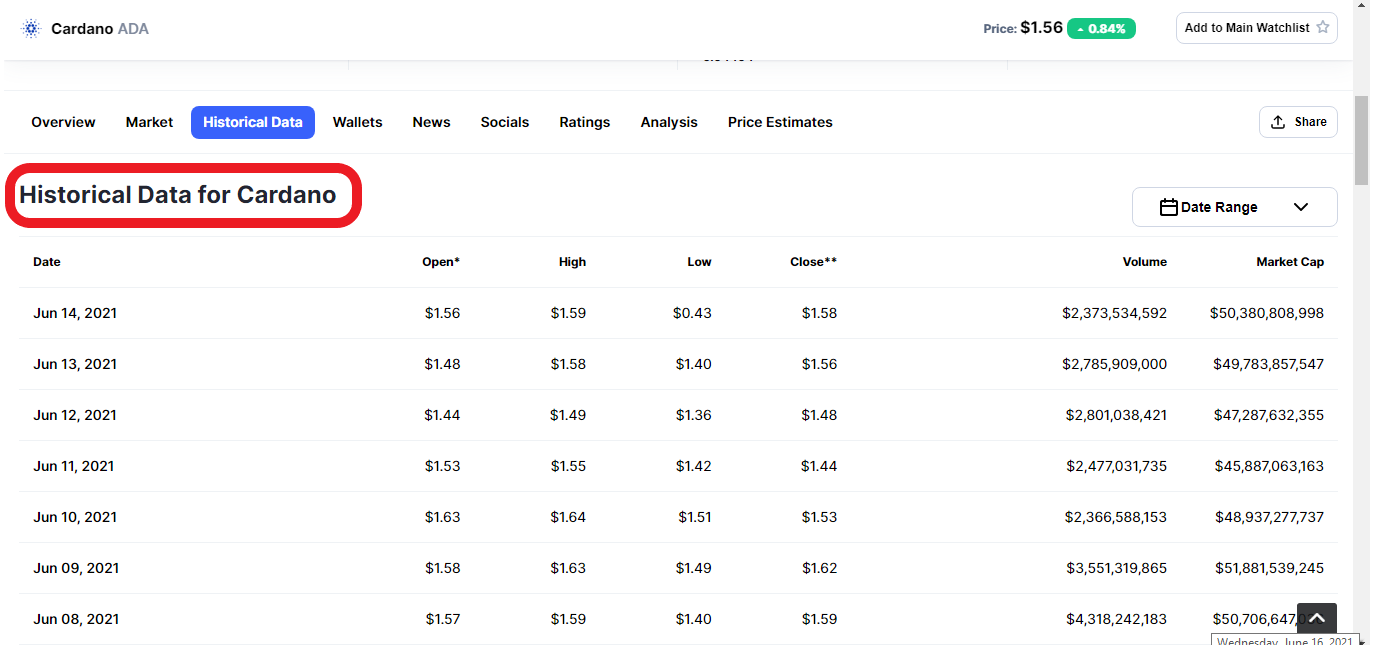Switch to the Socials tab
Image resolution: width=1377 pixels, height=645 pixels.
(505, 122)
